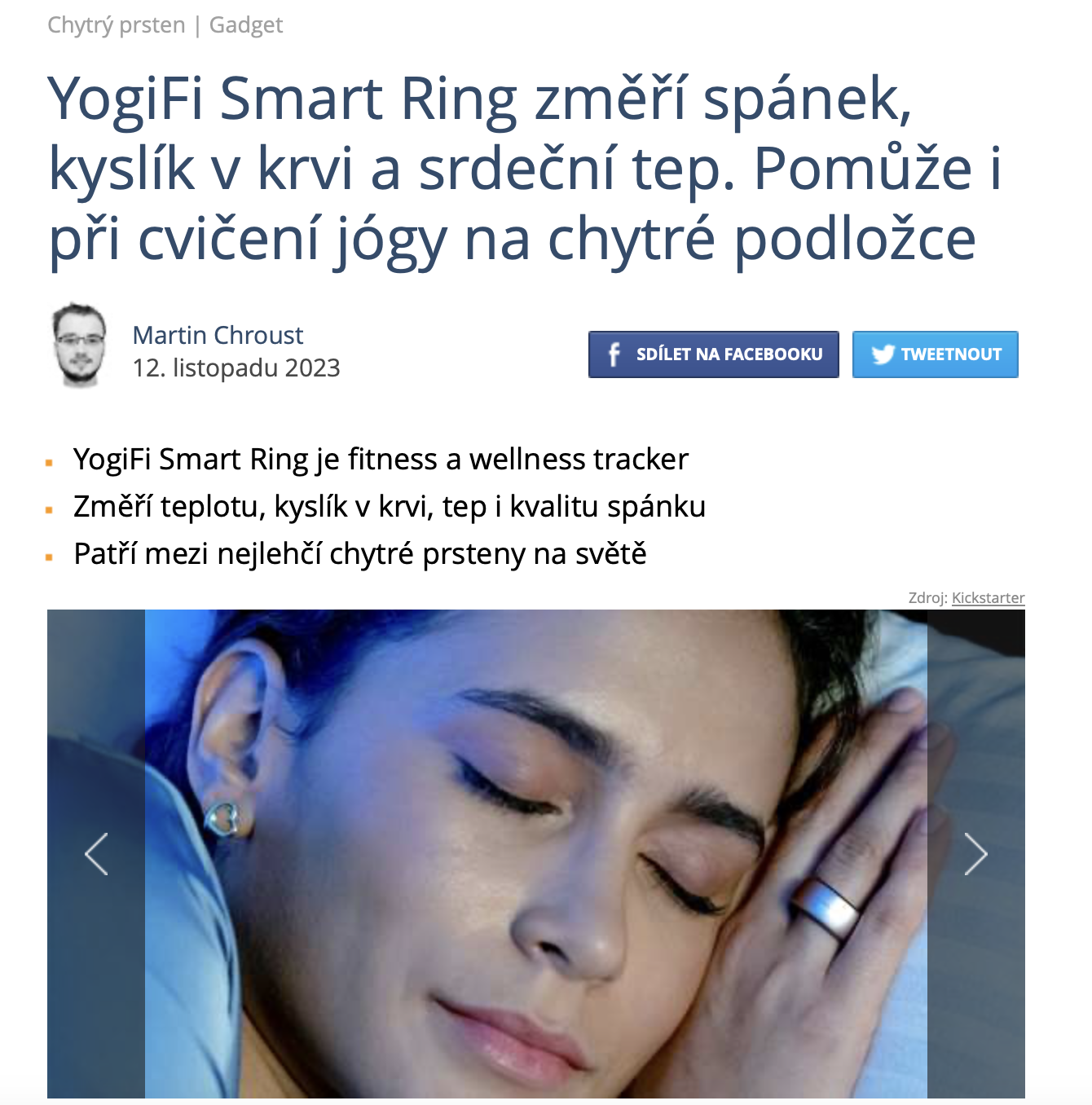This screenshot has height=1105, width=1092.
Task: Click the dimmed left gallery preview strip
Action: (x=96, y=854)
